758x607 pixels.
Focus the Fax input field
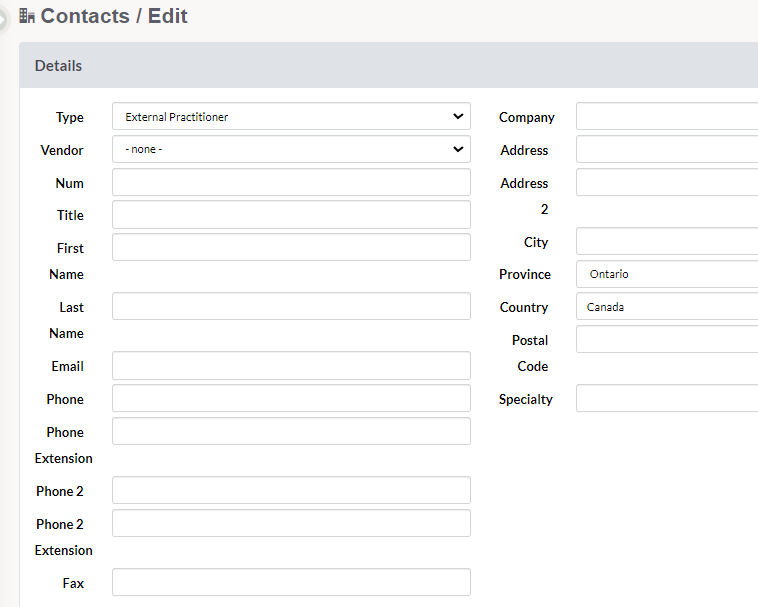pyautogui.click(x=292, y=582)
